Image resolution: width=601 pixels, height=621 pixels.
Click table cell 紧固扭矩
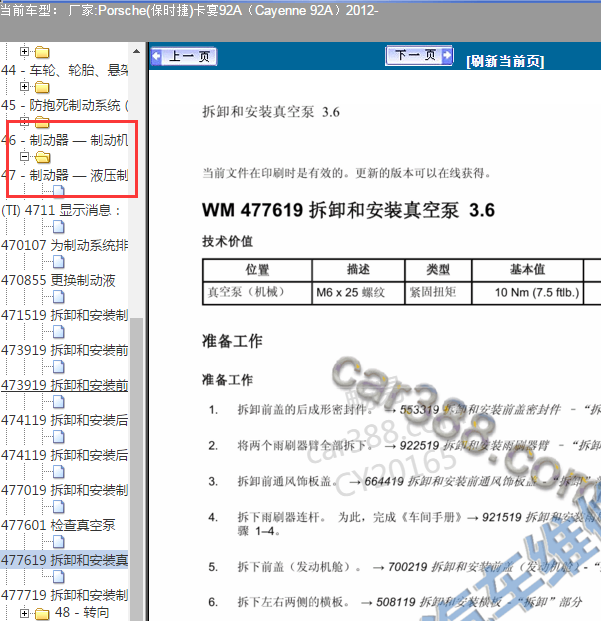pos(438,293)
